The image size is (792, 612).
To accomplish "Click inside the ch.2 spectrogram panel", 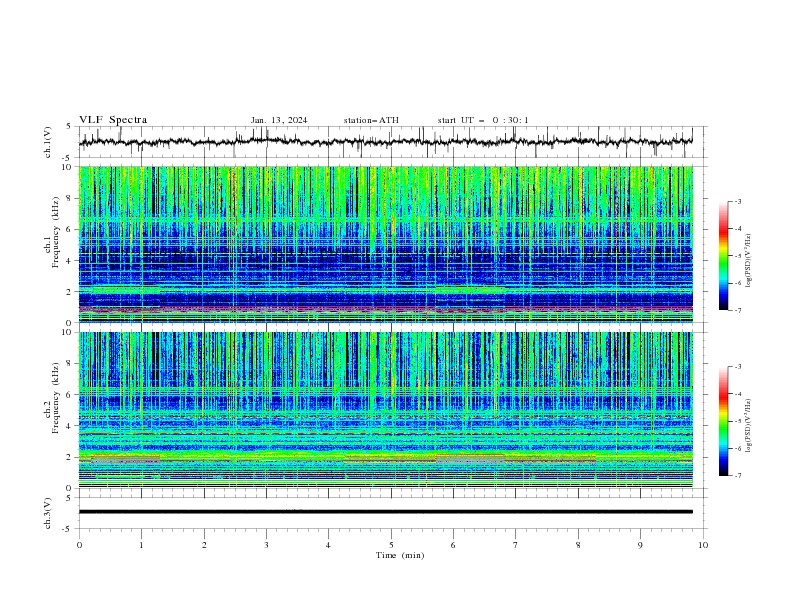I will click(x=386, y=410).
